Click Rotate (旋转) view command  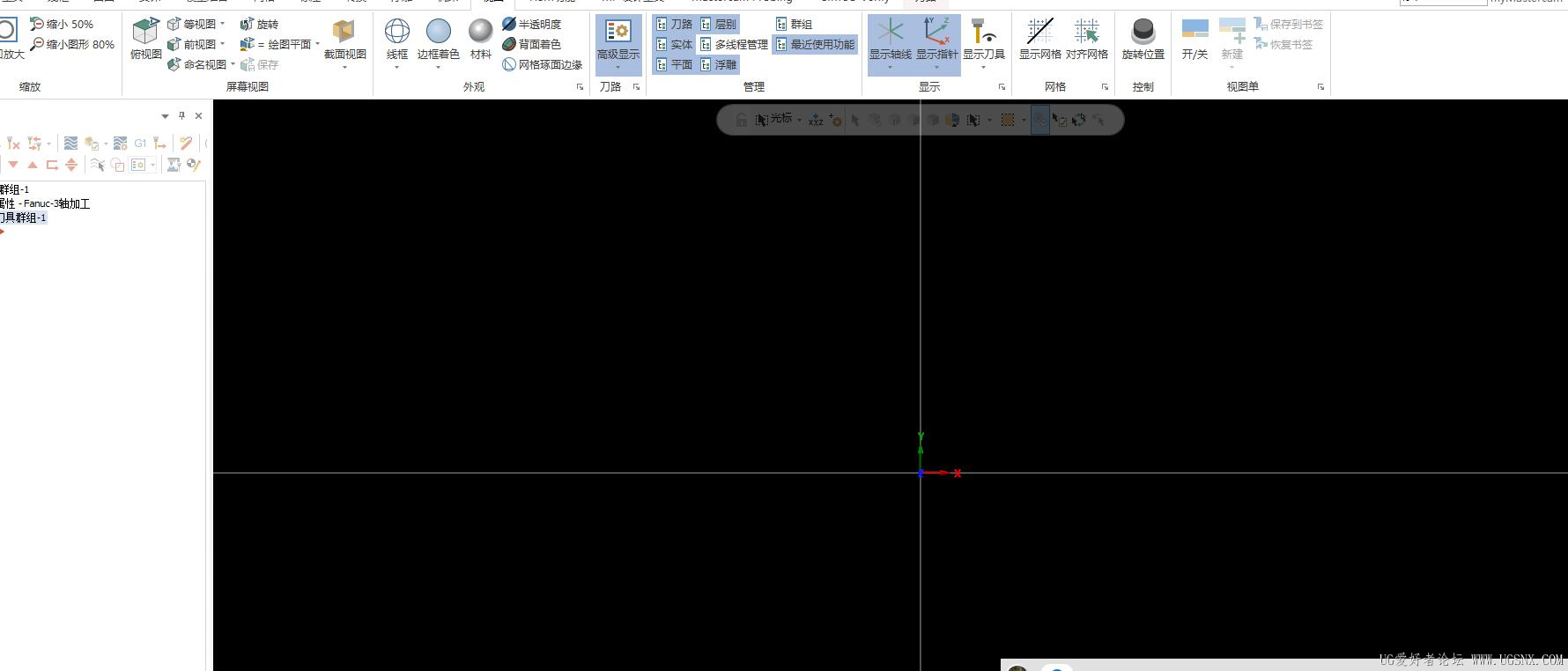coord(259,24)
